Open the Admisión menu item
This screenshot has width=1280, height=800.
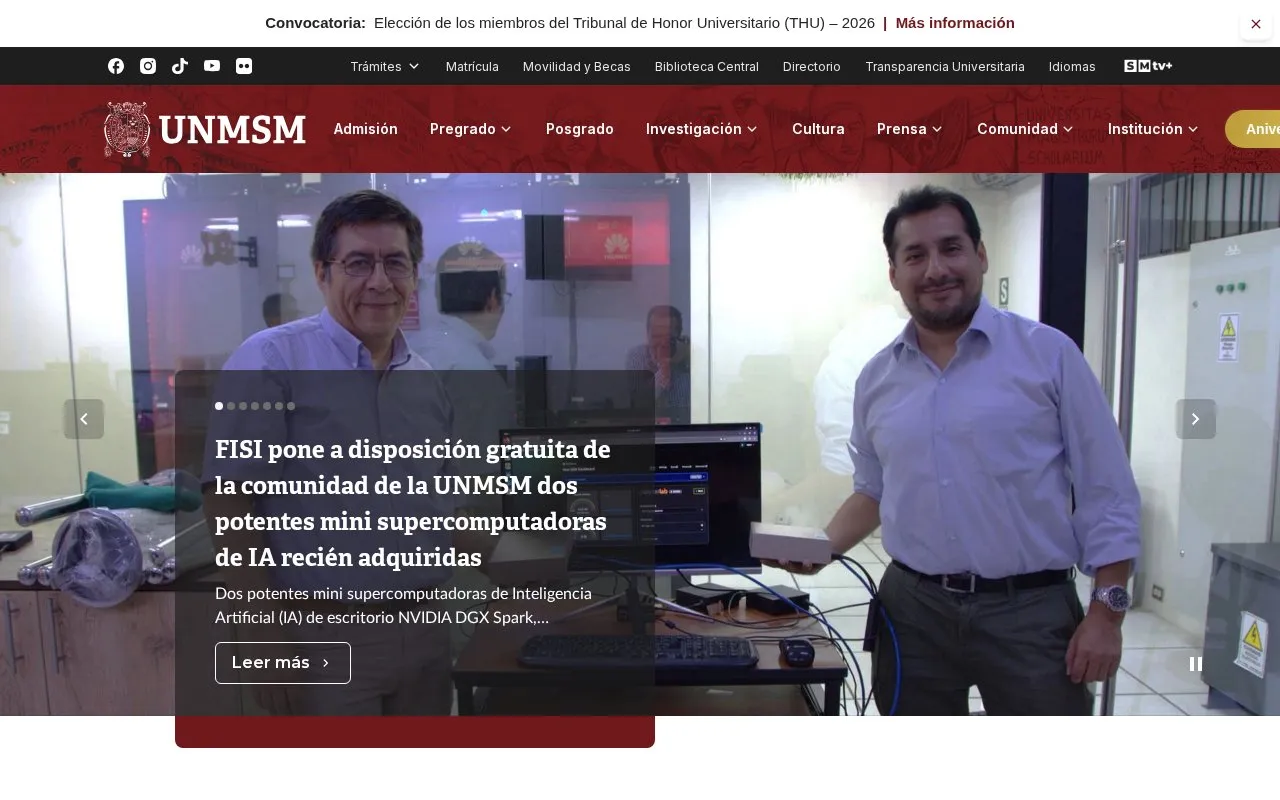pos(366,129)
